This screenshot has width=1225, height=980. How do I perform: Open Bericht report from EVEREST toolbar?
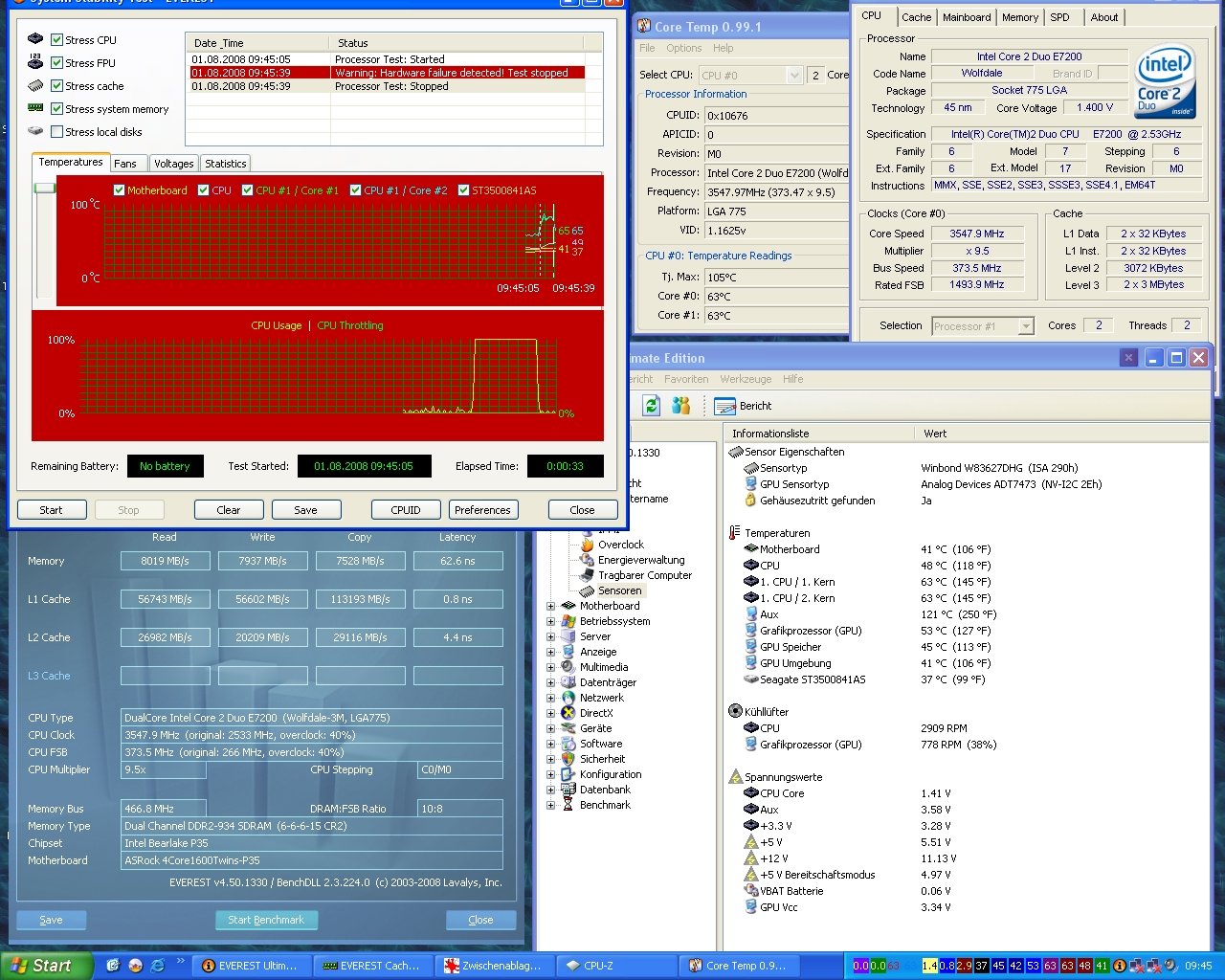pyautogui.click(x=744, y=406)
